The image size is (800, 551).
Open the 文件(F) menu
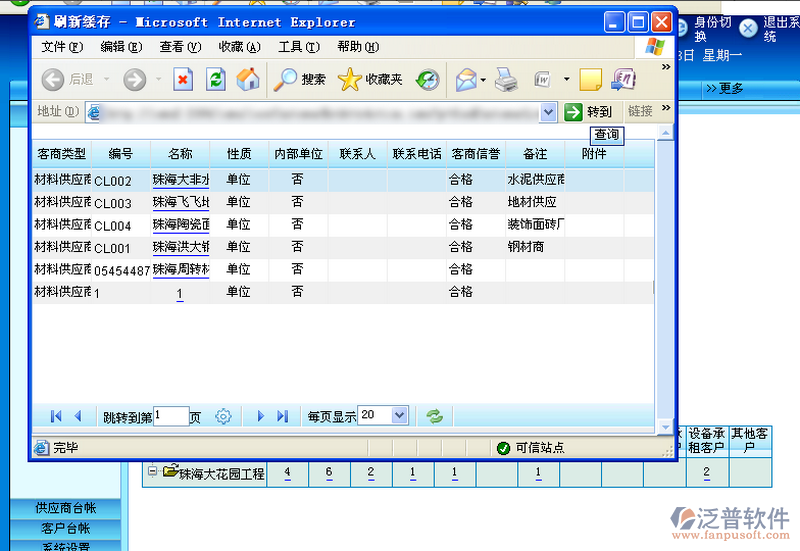[61, 47]
